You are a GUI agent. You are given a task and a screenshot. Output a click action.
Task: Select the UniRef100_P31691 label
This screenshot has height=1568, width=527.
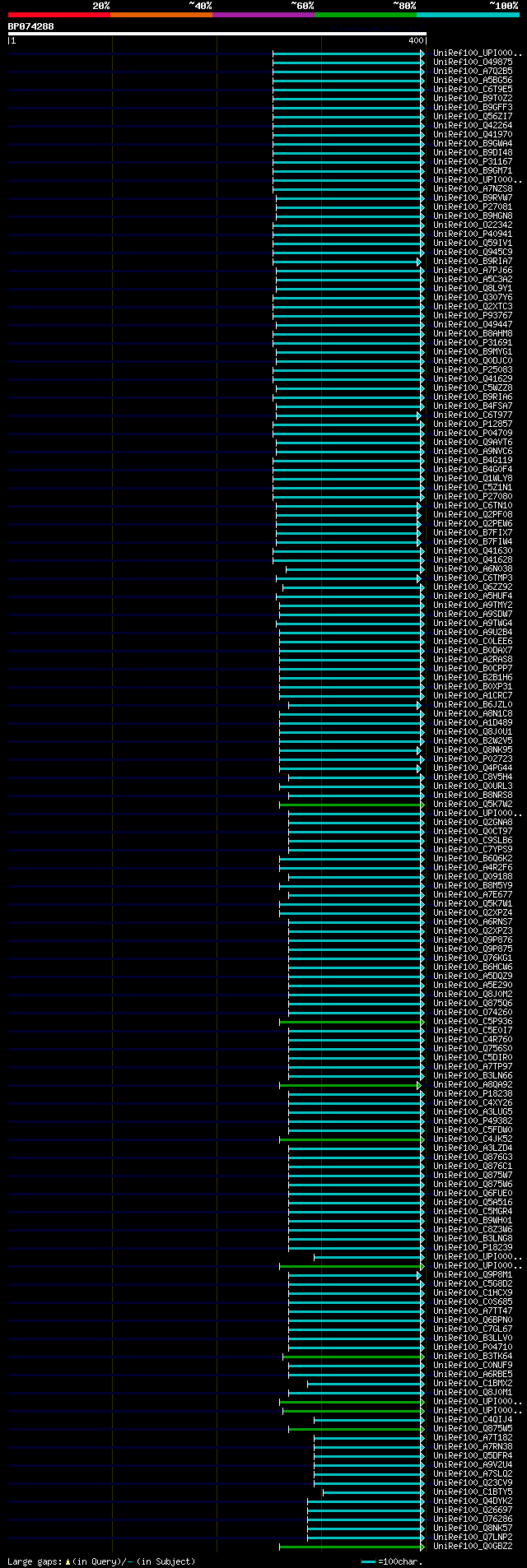pyautogui.click(x=473, y=342)
